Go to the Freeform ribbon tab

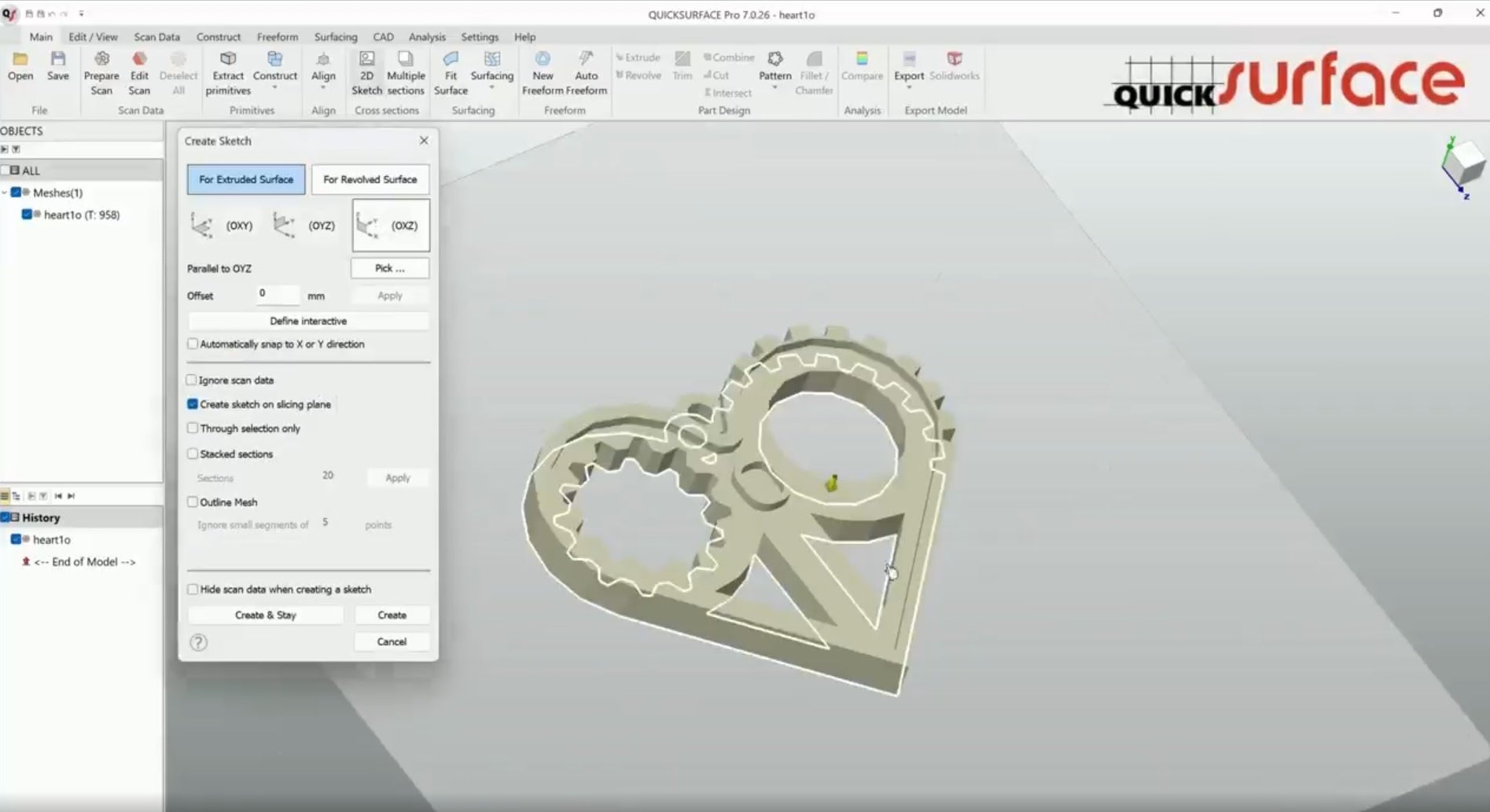pyautogui.click(x=278, y=37)
